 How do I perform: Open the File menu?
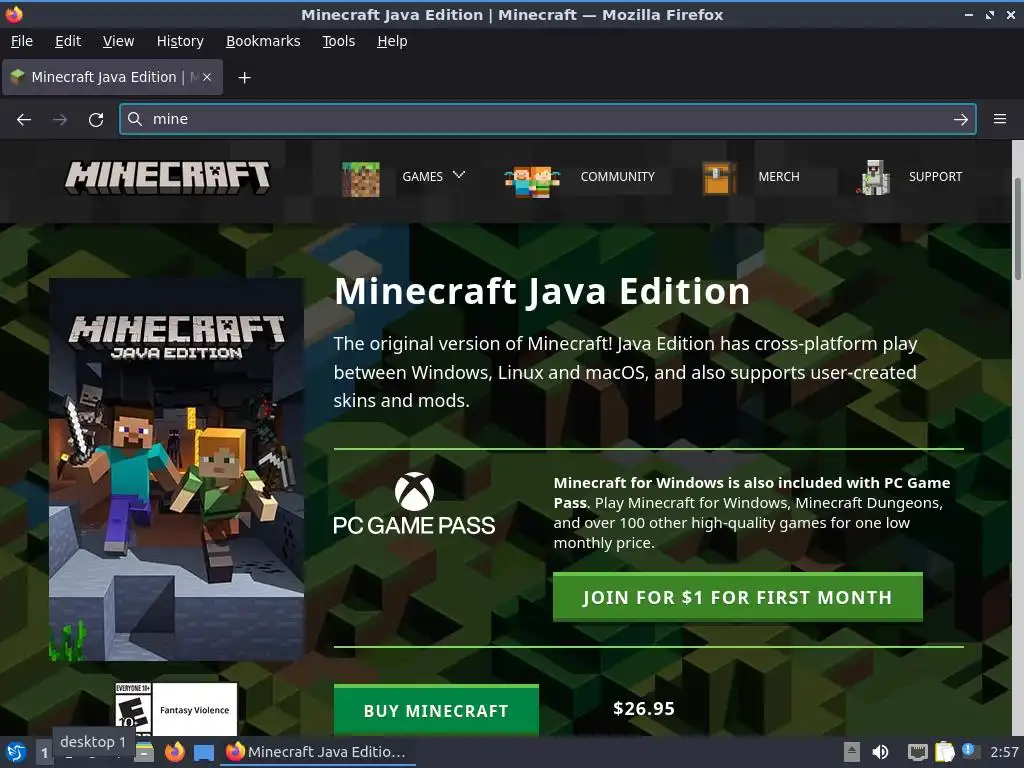pos(22,41)
